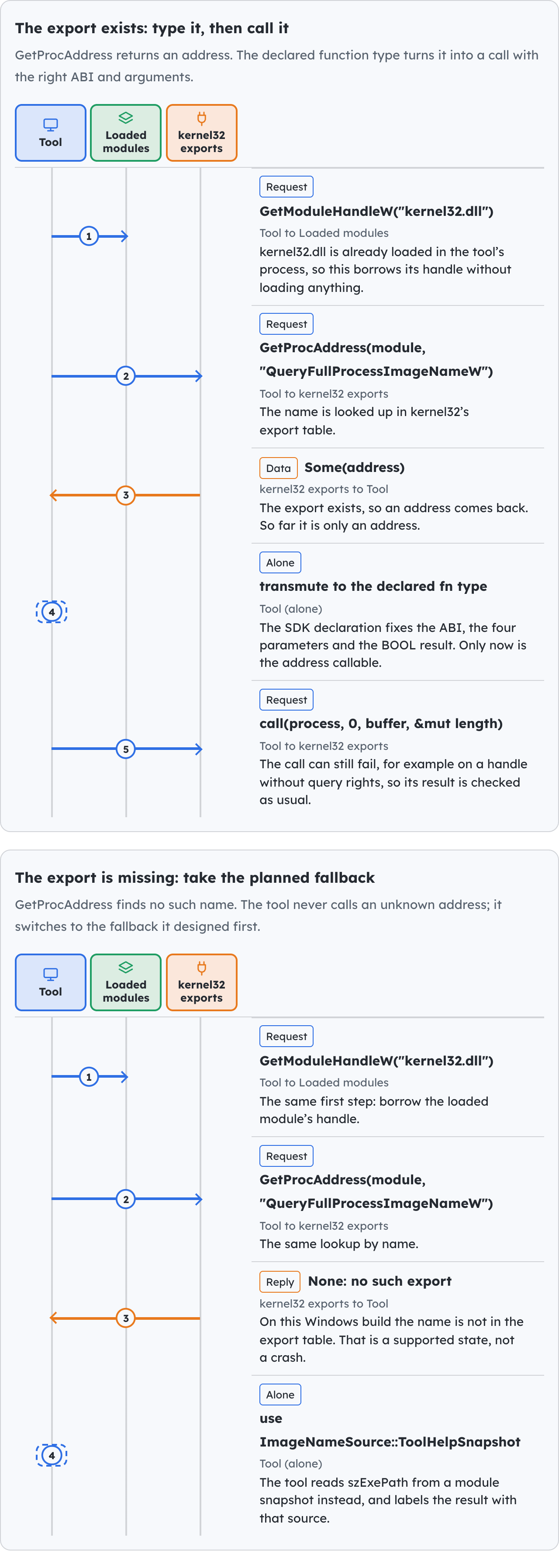Click the layers icon in Loaded modules under 'The export exists'

[126, 118]
